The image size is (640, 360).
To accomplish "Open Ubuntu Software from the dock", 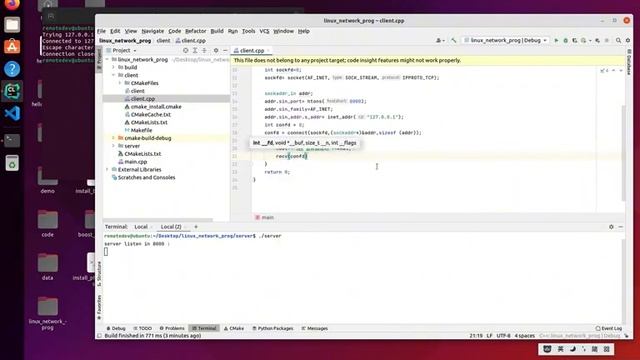I will [12, 47].
